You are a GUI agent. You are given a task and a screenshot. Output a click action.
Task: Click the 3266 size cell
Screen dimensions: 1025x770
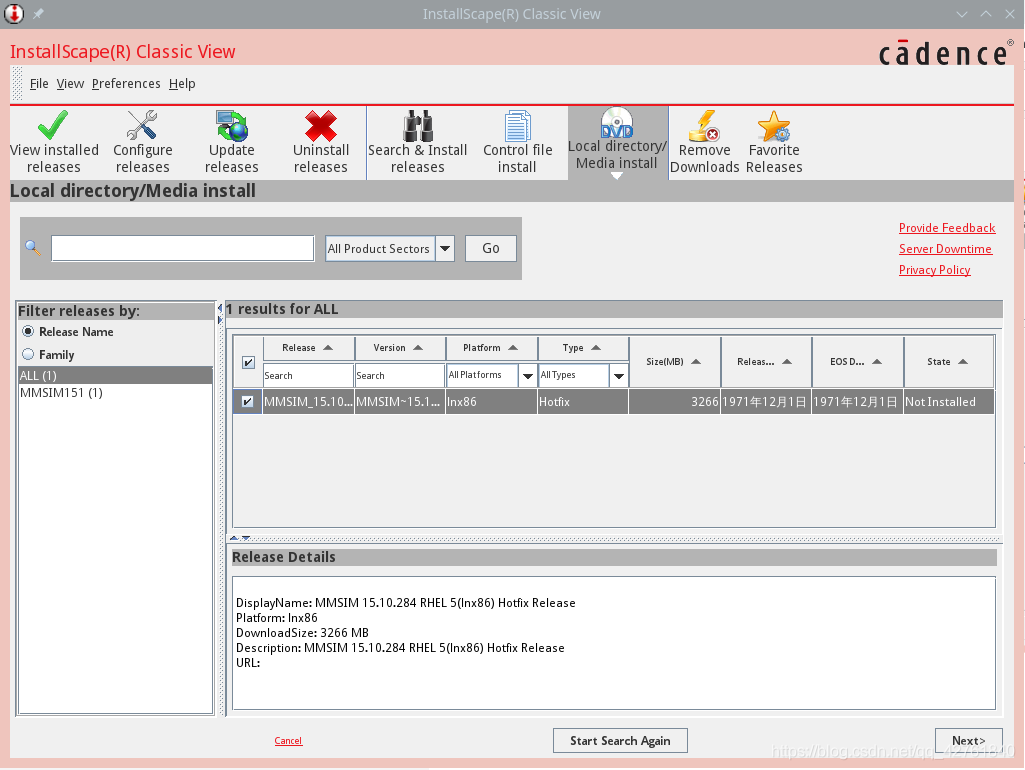[x=674, y=402]
